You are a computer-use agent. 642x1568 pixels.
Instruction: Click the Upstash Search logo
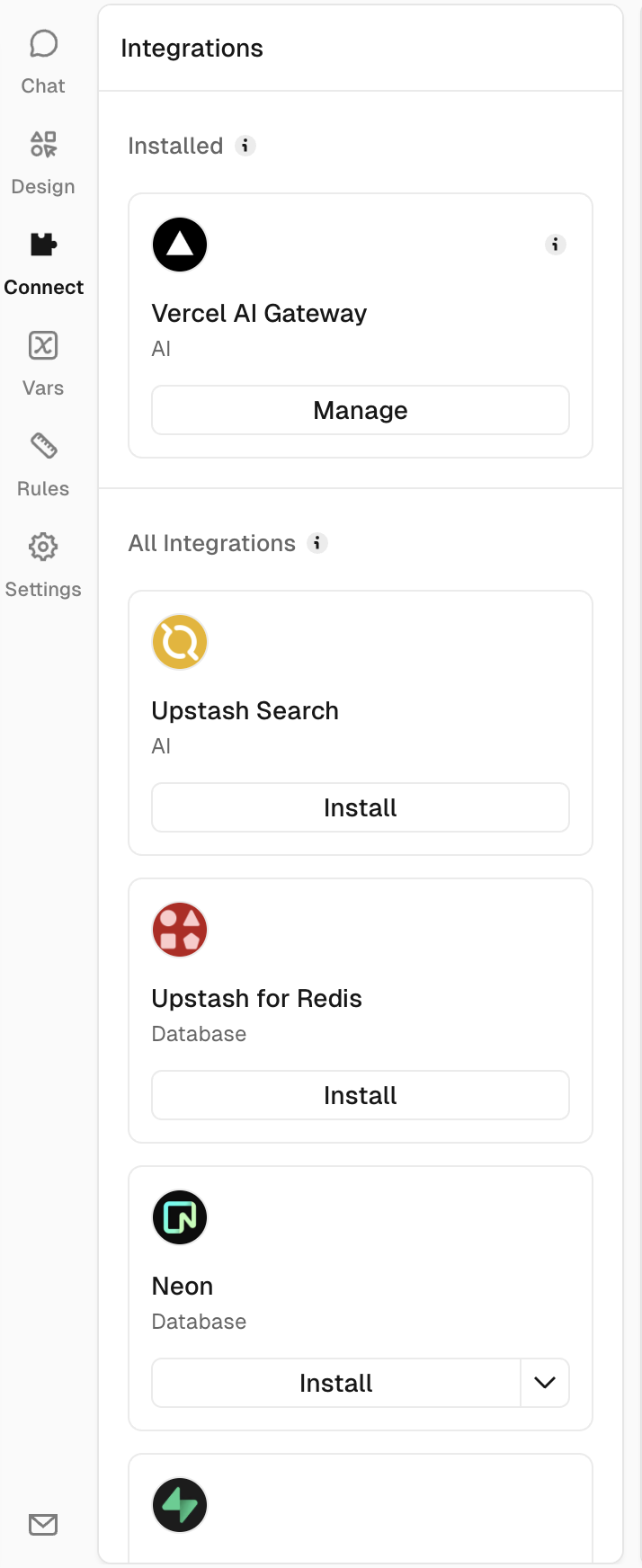(x=180, y=642)
